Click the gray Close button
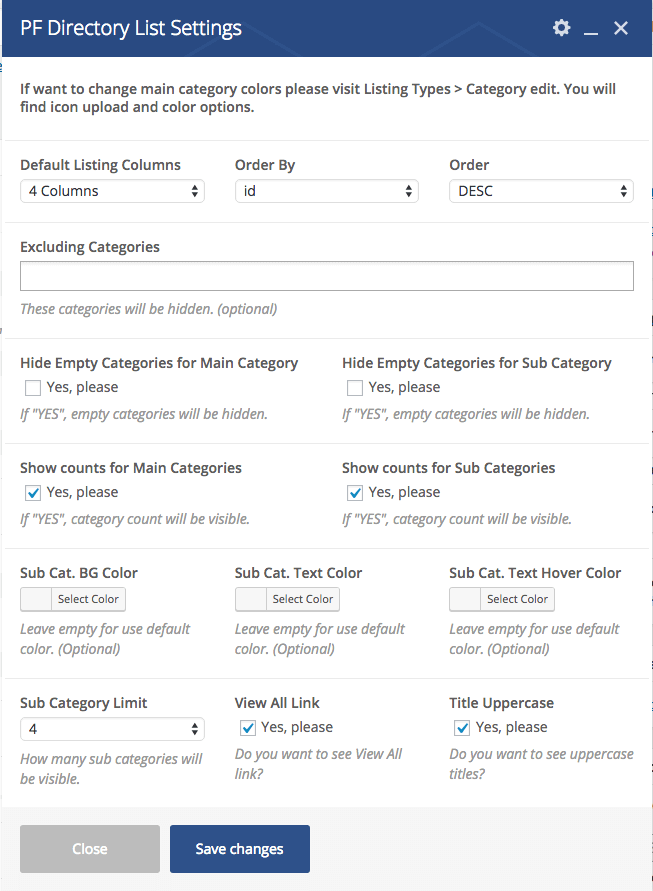This screenshot has width=653, height=891. tap(90, 849)
